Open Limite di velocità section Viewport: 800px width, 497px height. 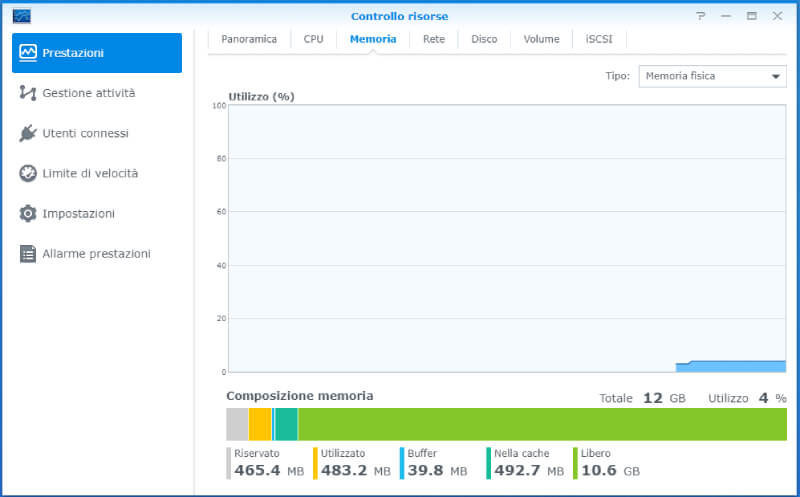pos(97,173)
